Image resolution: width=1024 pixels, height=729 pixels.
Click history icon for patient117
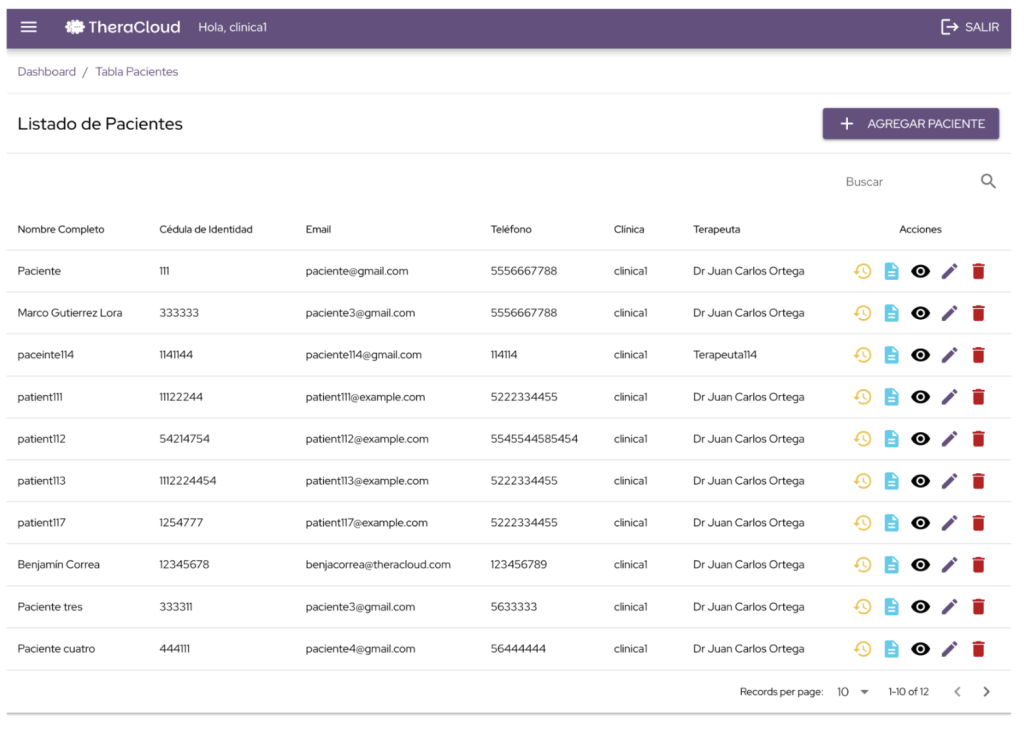point(862,523)
